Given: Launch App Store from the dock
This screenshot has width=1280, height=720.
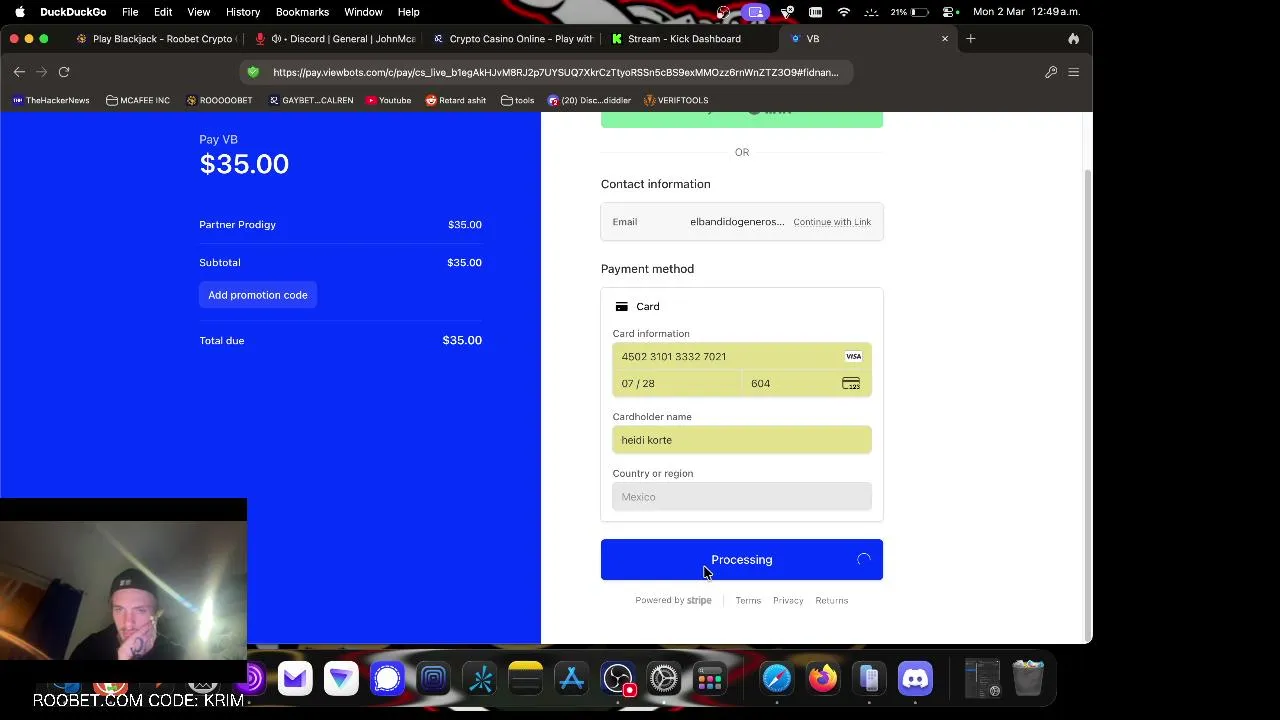Looking at the screenshot, I should tap(572, 679).
